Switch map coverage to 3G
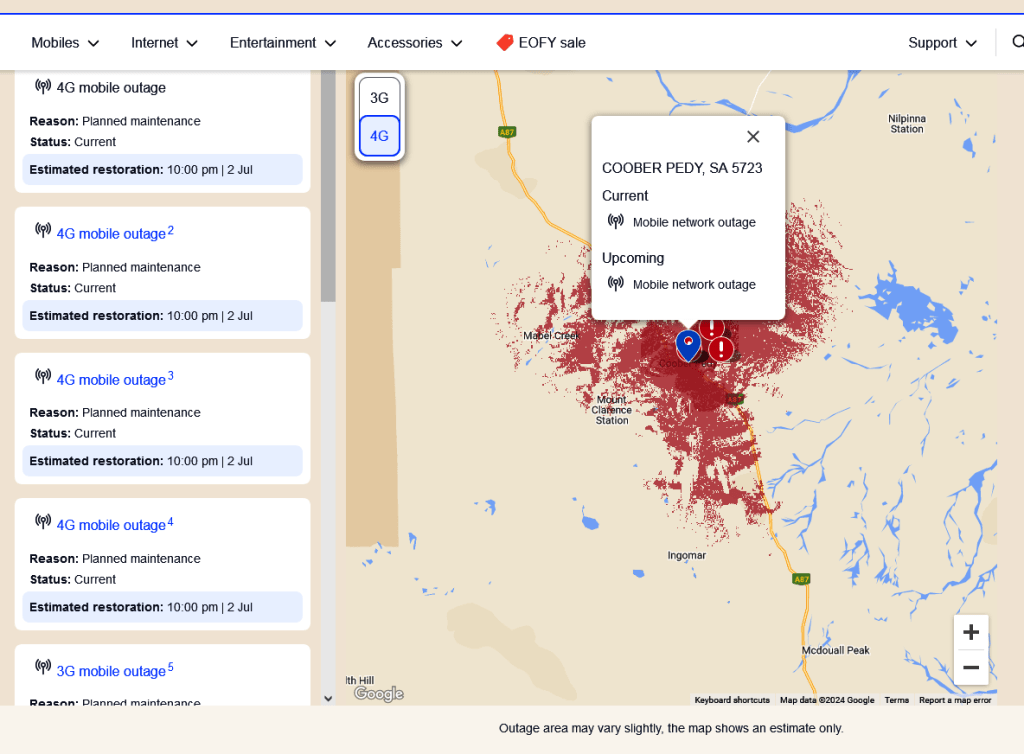 click(379, 98)
